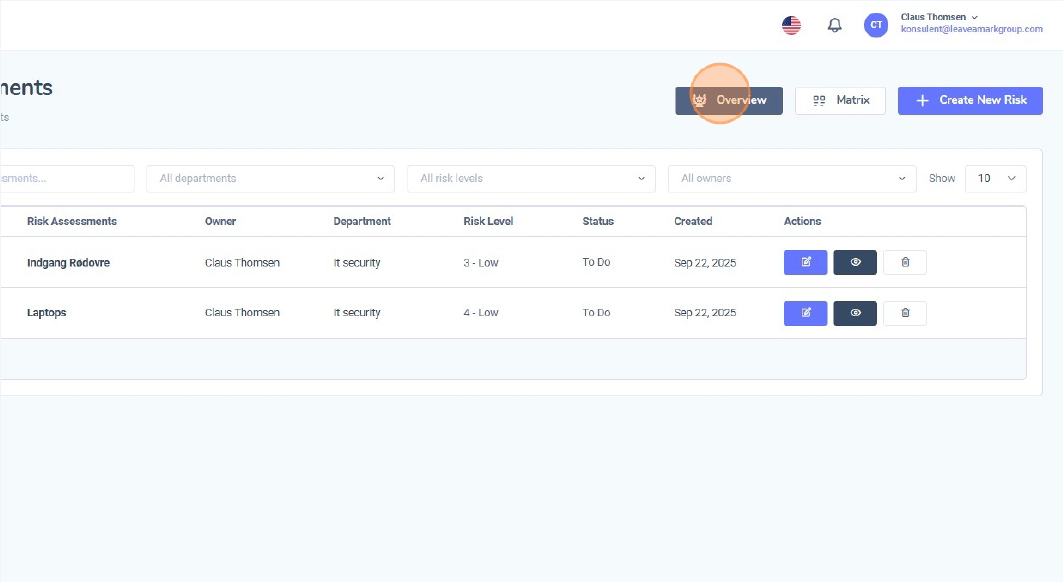Toggle visibility of the Laptops risk assessment
Viewport: 1063px width, 582px height.
(x=855, y=312)
